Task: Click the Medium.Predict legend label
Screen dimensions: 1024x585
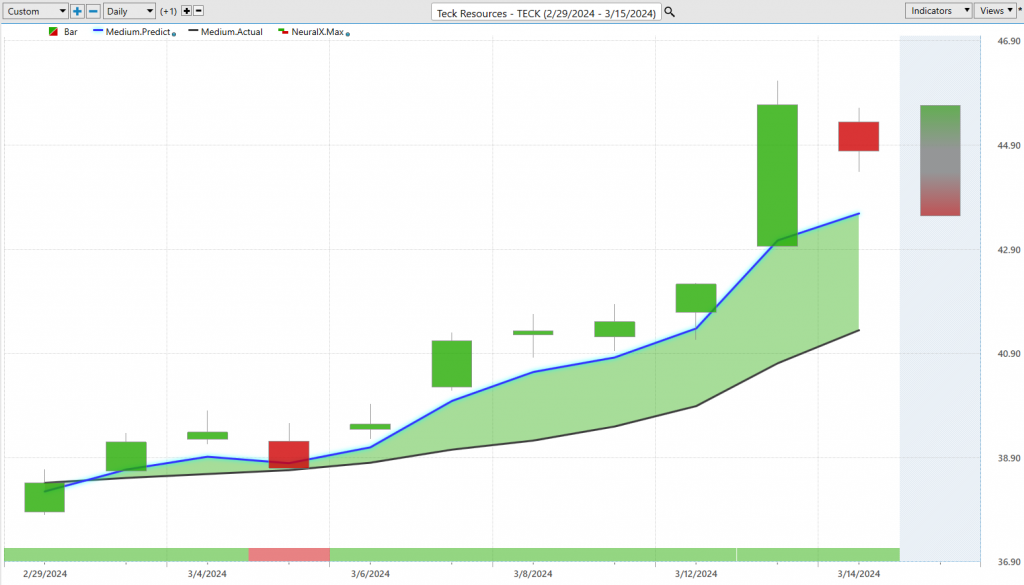Action: 138,31
